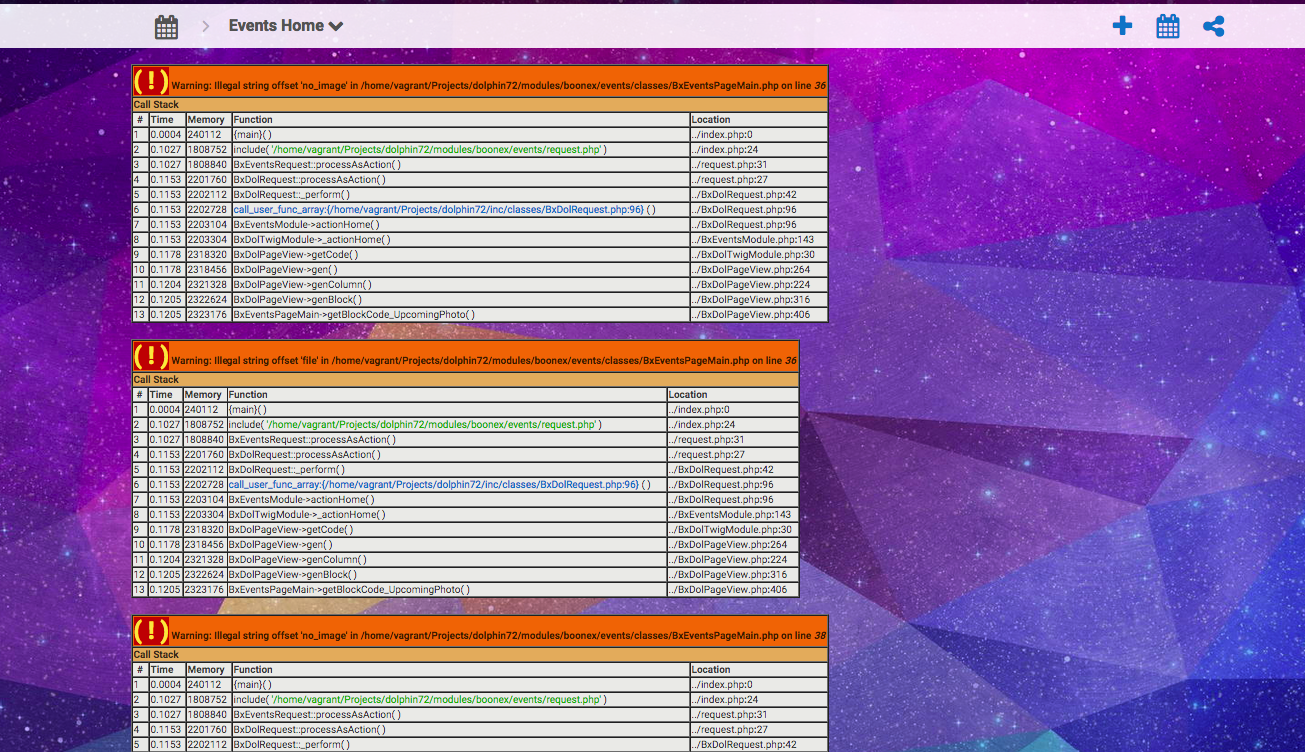Click the blue share icon in header
1305x752 pixels.
(1213, 26)
